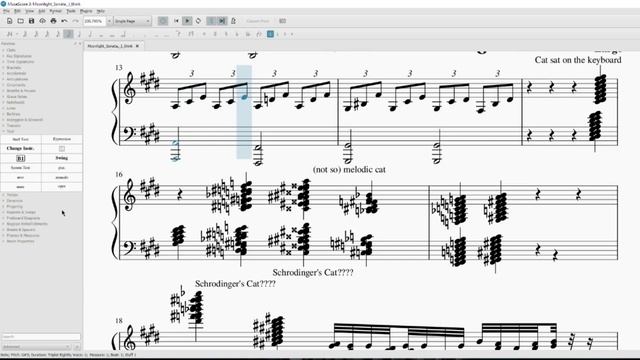Toggle the metronome icon
Viewport: 640px width, 360px height.
(233, 21)
